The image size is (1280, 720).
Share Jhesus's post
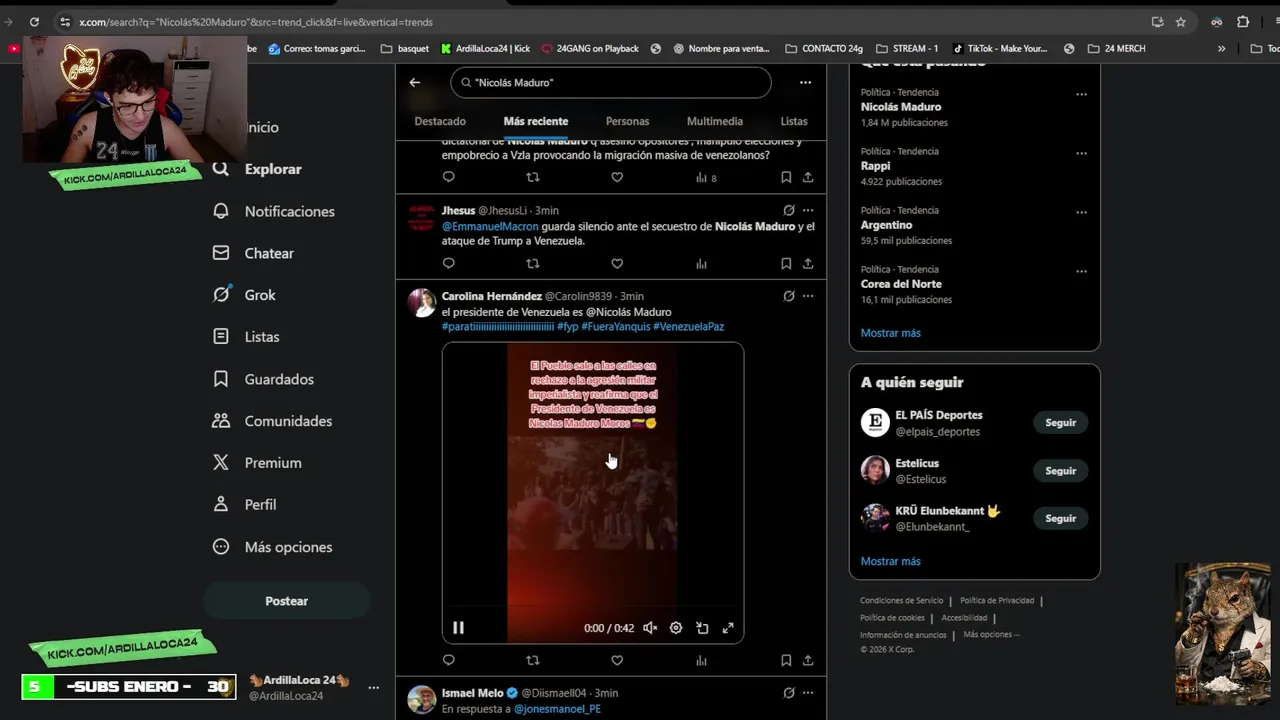(x=808, y=264)
